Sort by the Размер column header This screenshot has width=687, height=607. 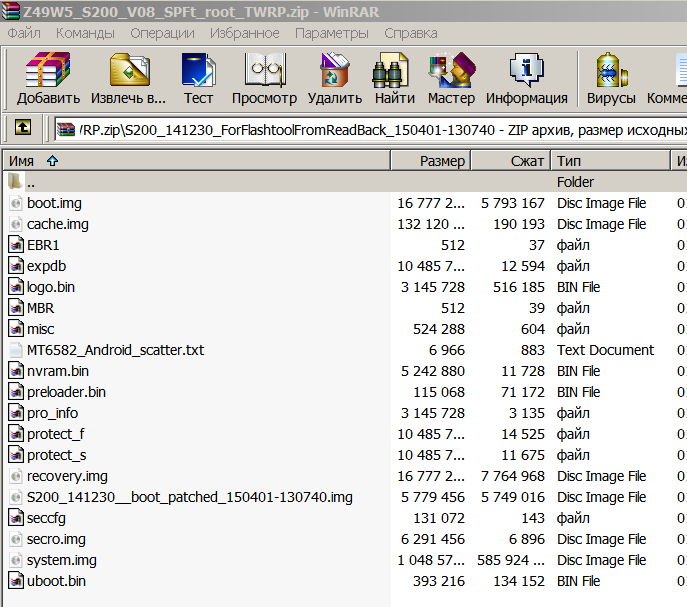point(442,161)
